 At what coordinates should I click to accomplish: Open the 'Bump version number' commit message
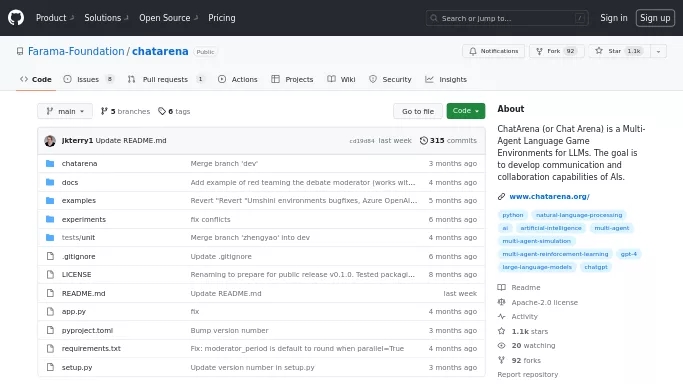coord(229,330)
